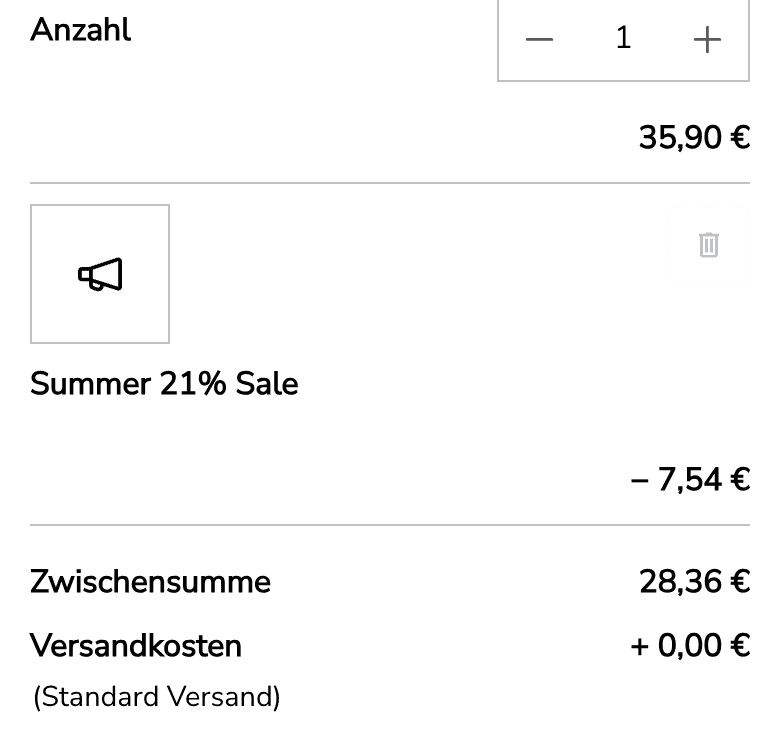Select the Versandkosten label
764x738 pixels.
136,646
